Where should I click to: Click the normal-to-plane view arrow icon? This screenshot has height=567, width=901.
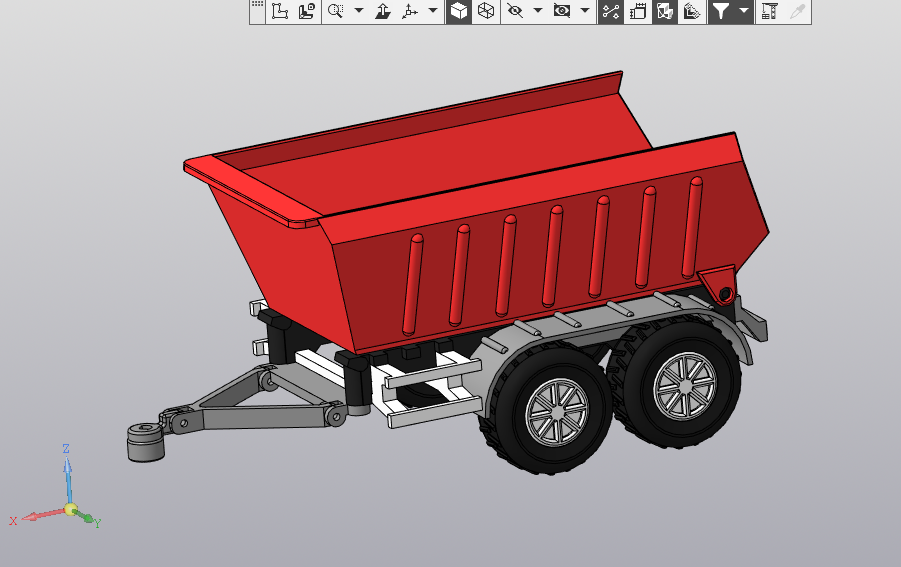click(383, 11)
